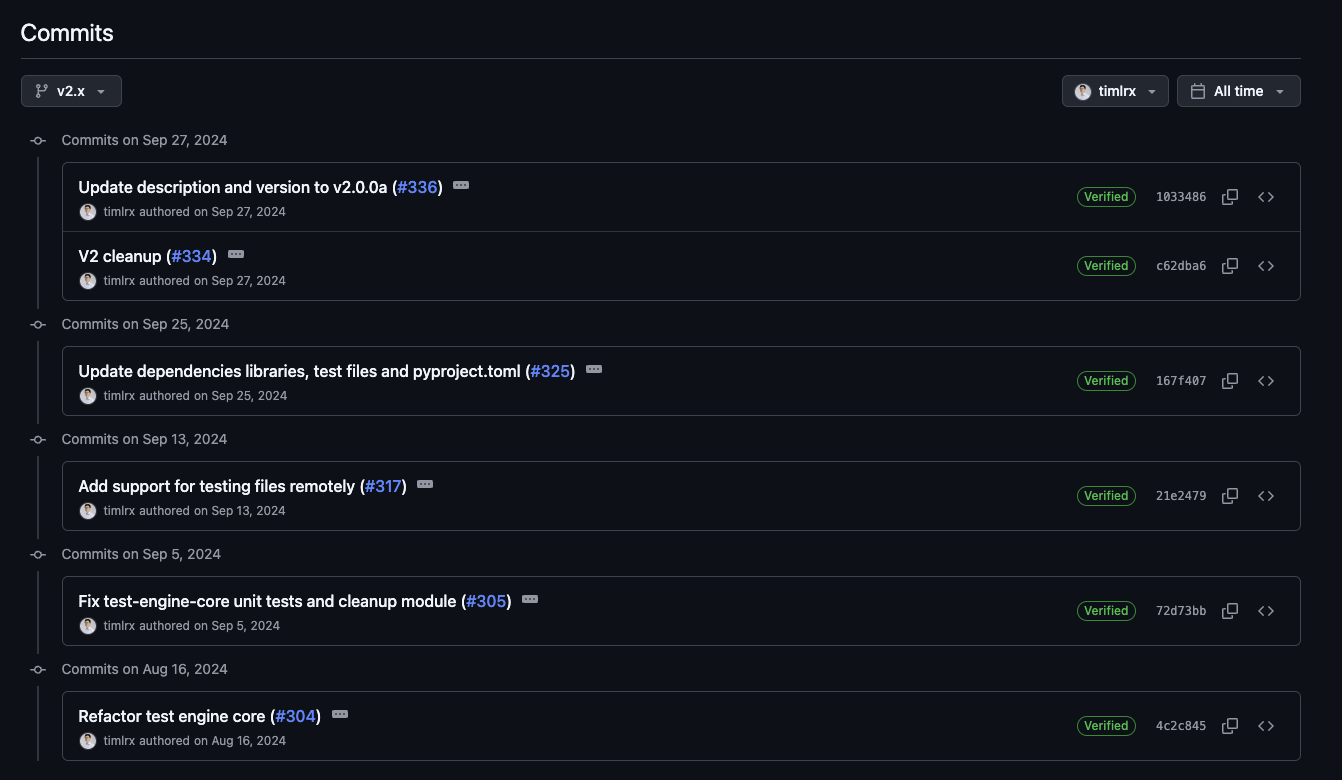Browse repository at commit 1033486

pos(1266,197)
